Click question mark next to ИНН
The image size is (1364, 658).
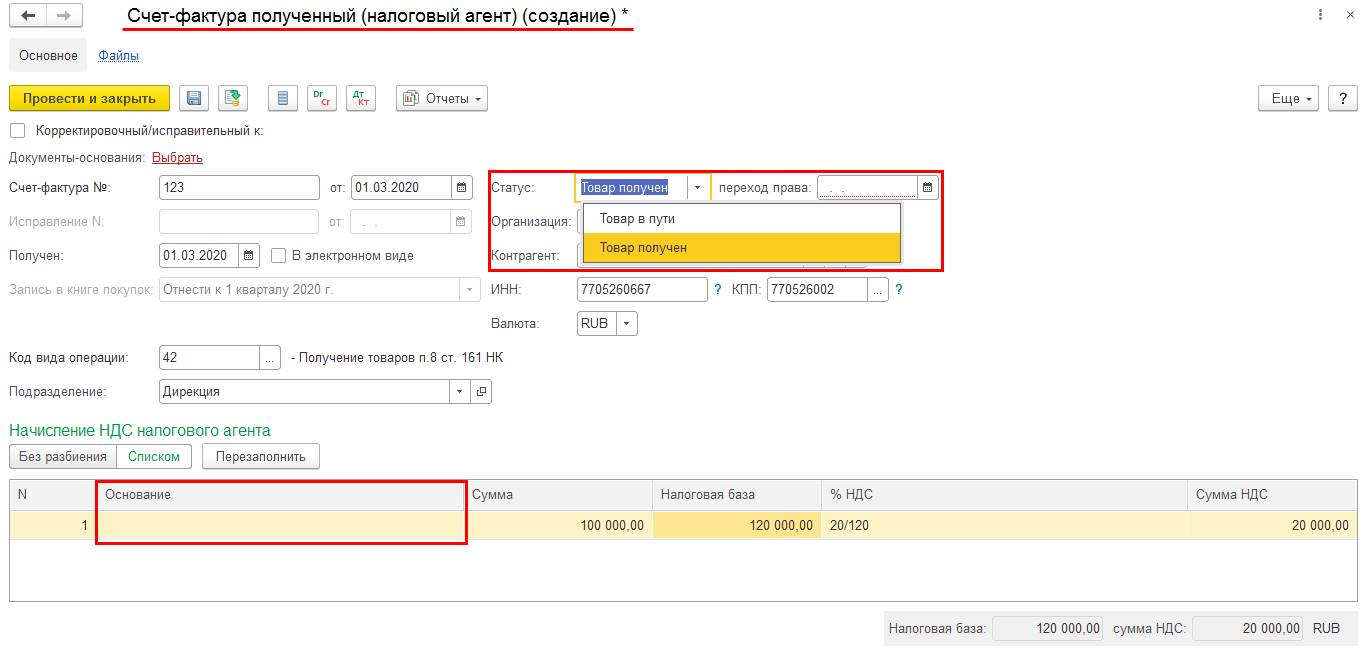click(717, 290)
